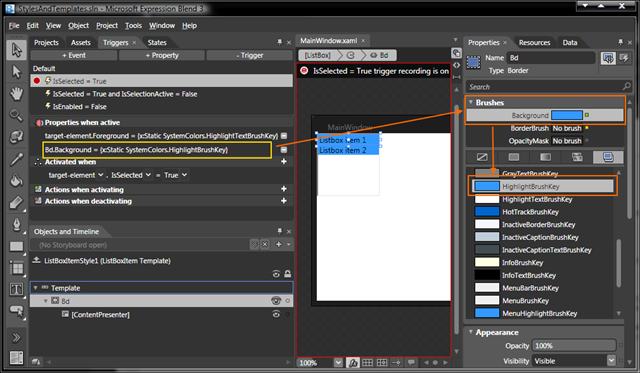Viewport: 640px width, 373px height.
Task: Select the No brush option
Action: pyautogui.click(x=482, y=157)
